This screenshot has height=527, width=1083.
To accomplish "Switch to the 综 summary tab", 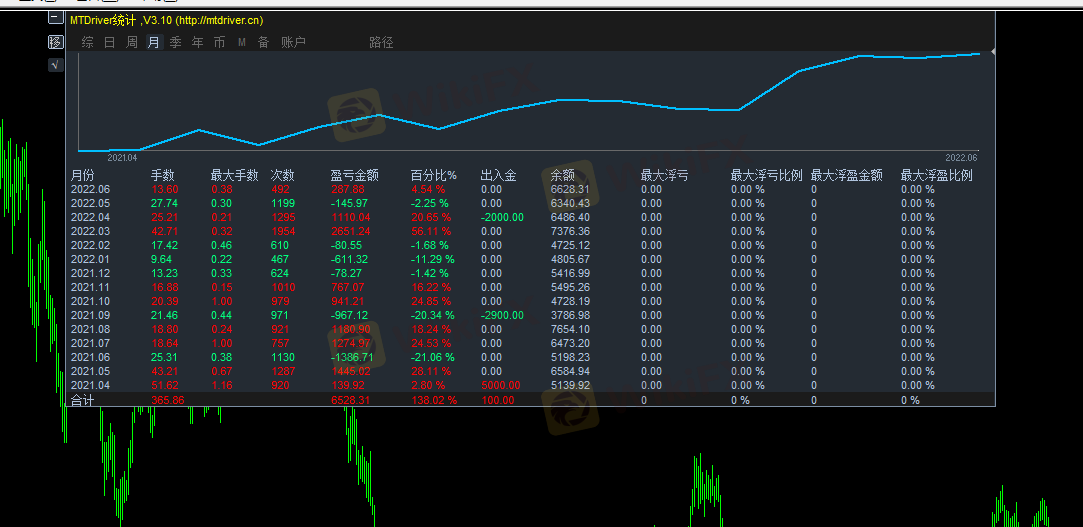I will click(x=88, y=42).
